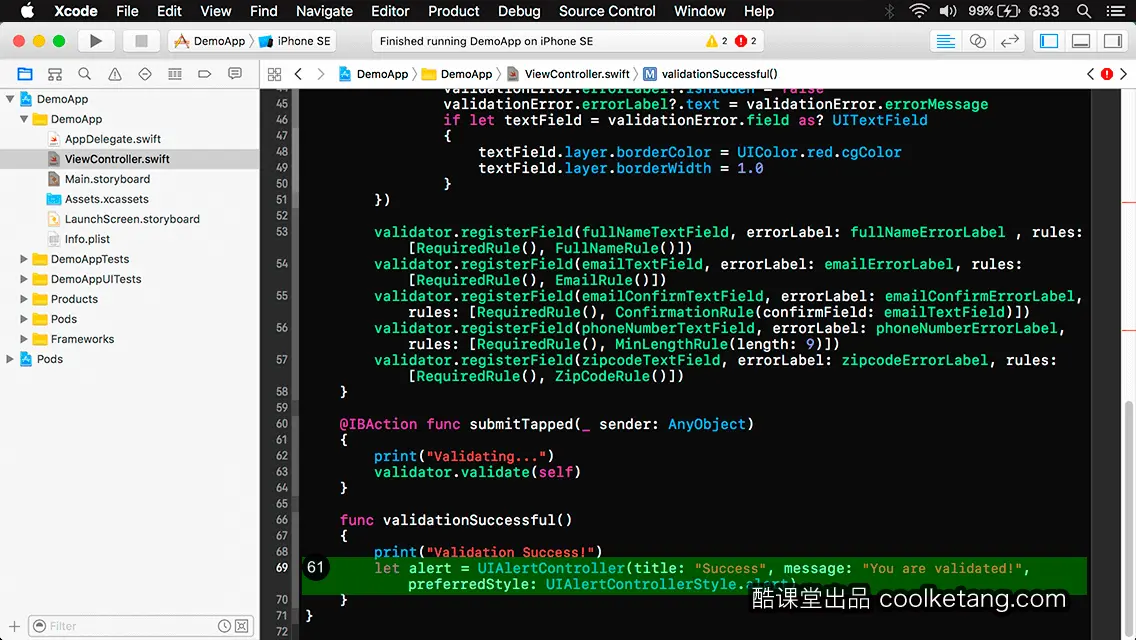Expand the DemoAppTests folder
The width and height of the screenshot is (1136, 640).
point(24,259)
